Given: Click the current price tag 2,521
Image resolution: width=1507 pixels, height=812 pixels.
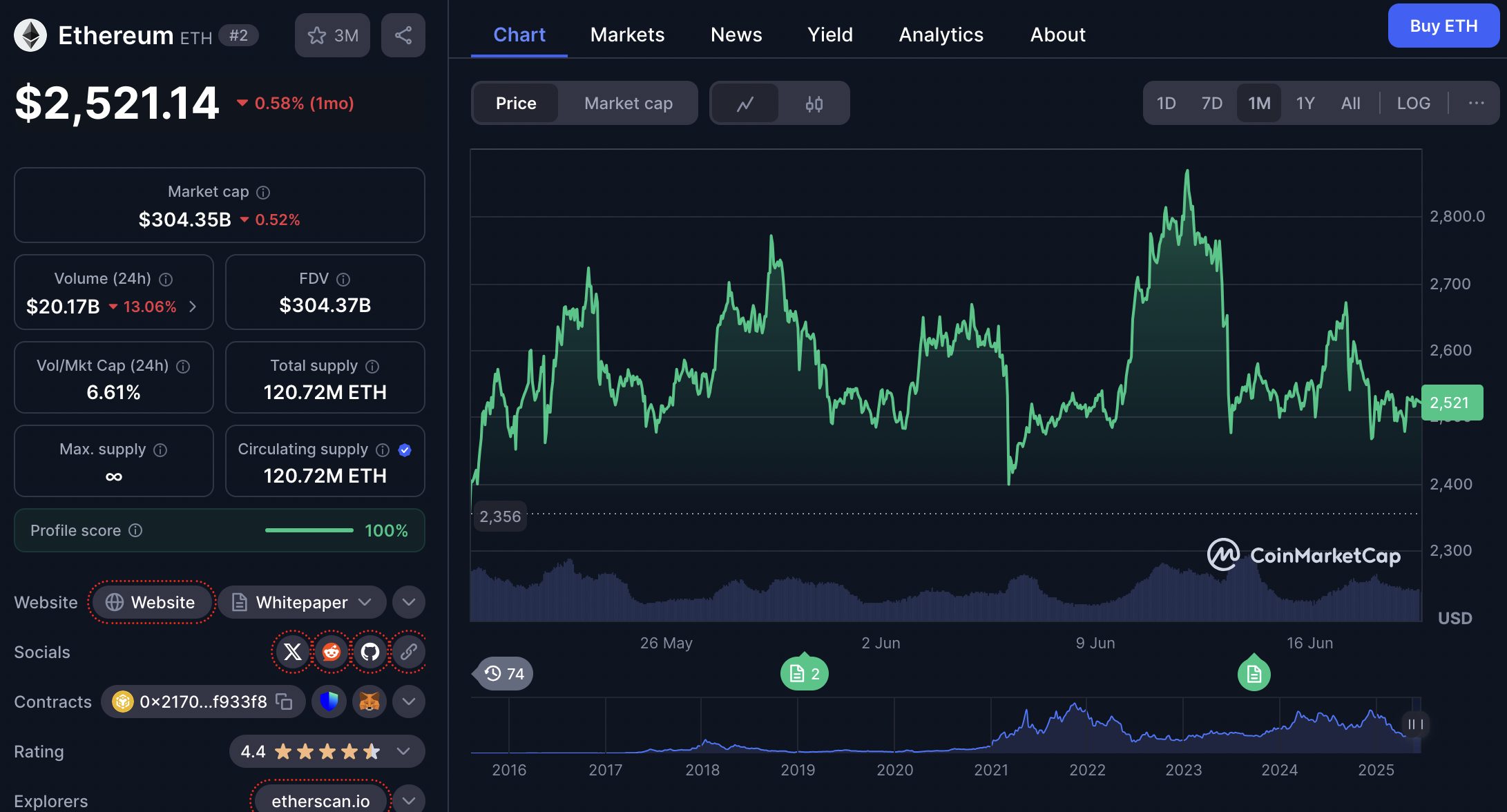Looking at the screenshot, I should click(1452, 403).
